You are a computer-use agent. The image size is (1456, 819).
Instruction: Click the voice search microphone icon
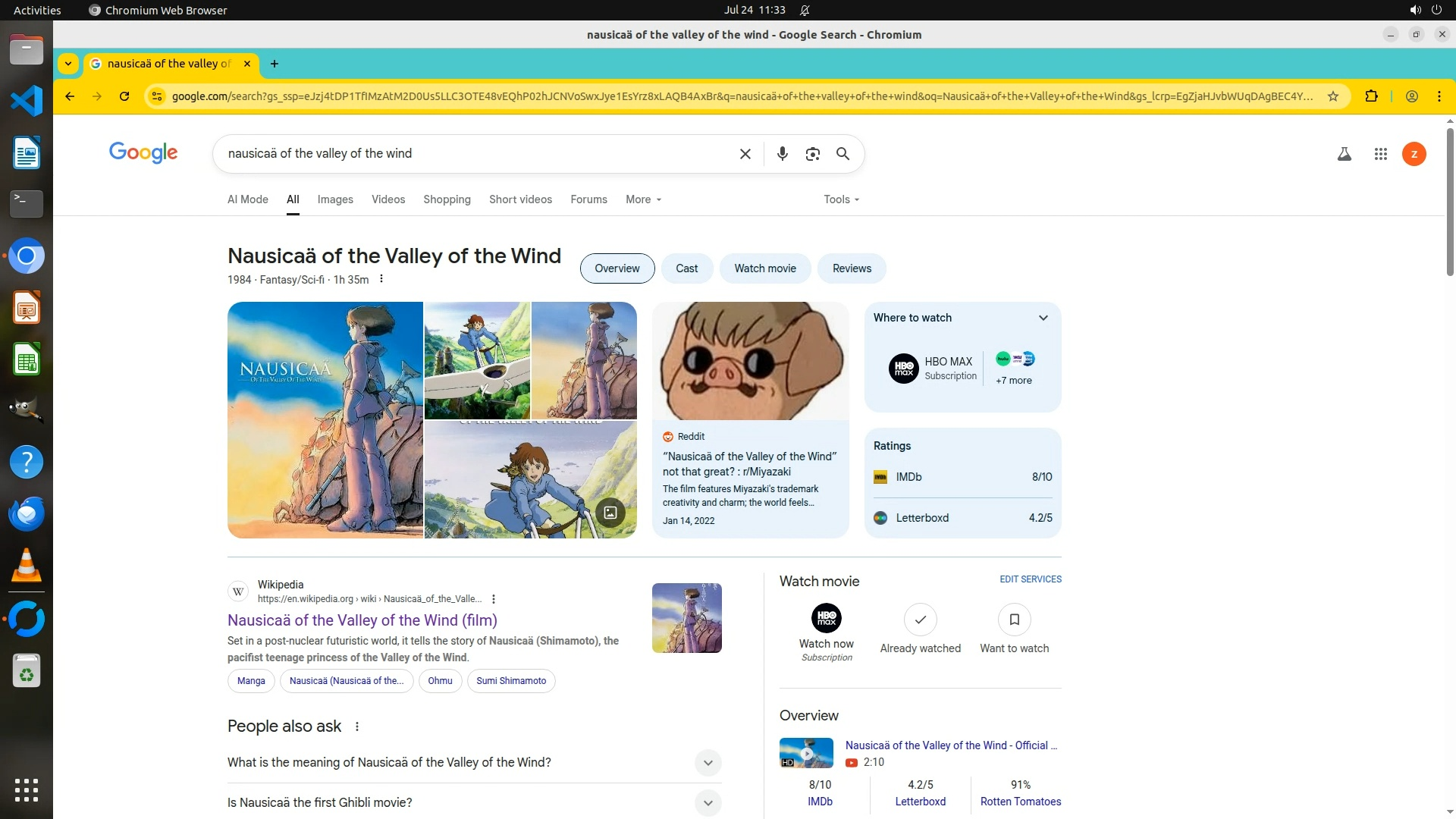[x=783, y=154]
